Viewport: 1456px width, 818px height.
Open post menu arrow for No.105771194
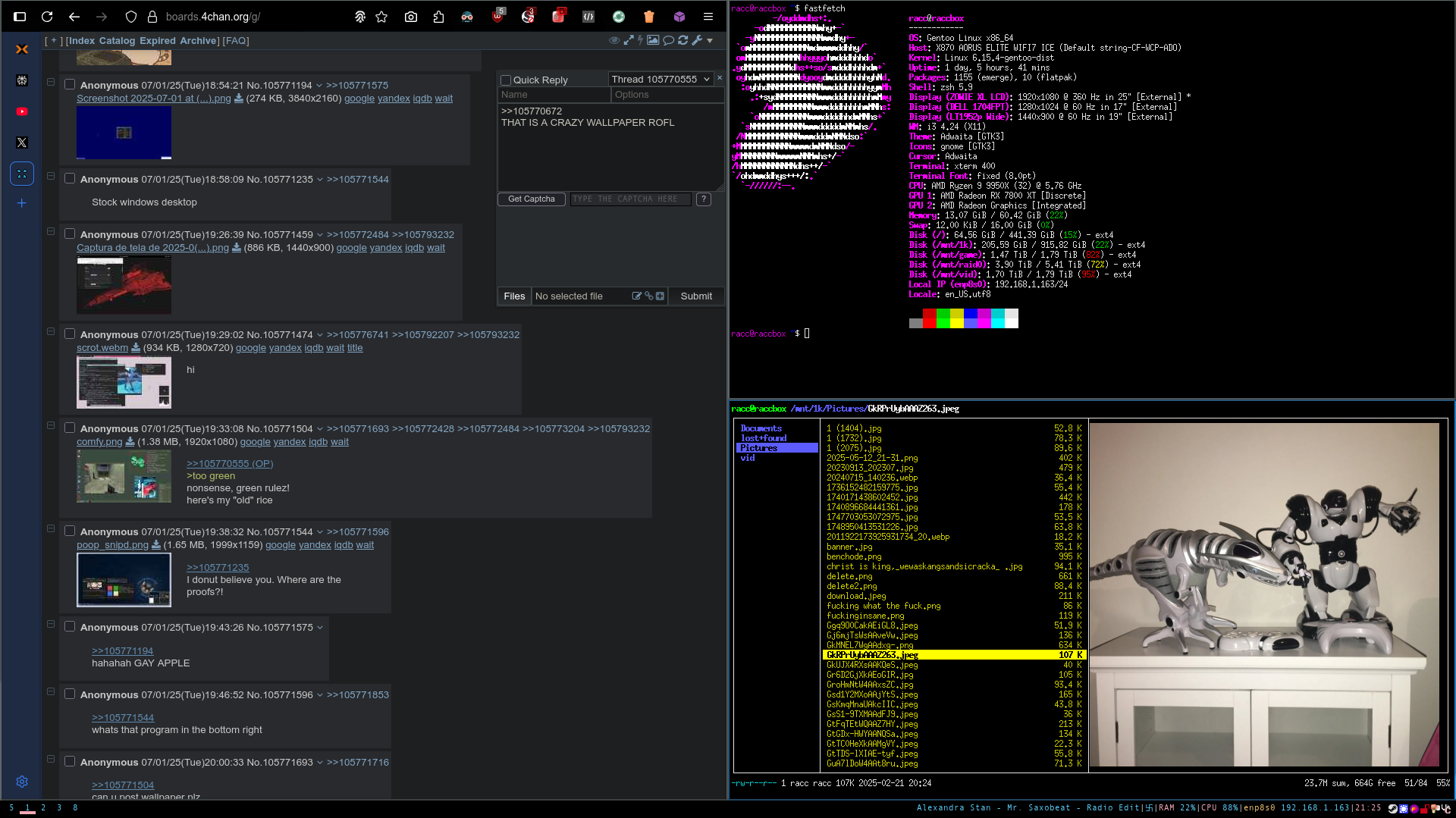(x=319, y=86)
